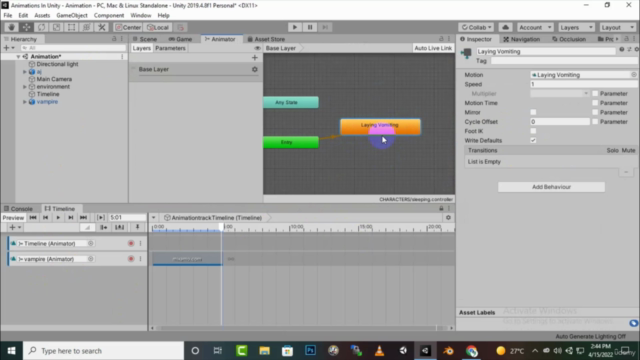
Task: Toggle Timeline play range mode
Action: click(x=100, y=218)
